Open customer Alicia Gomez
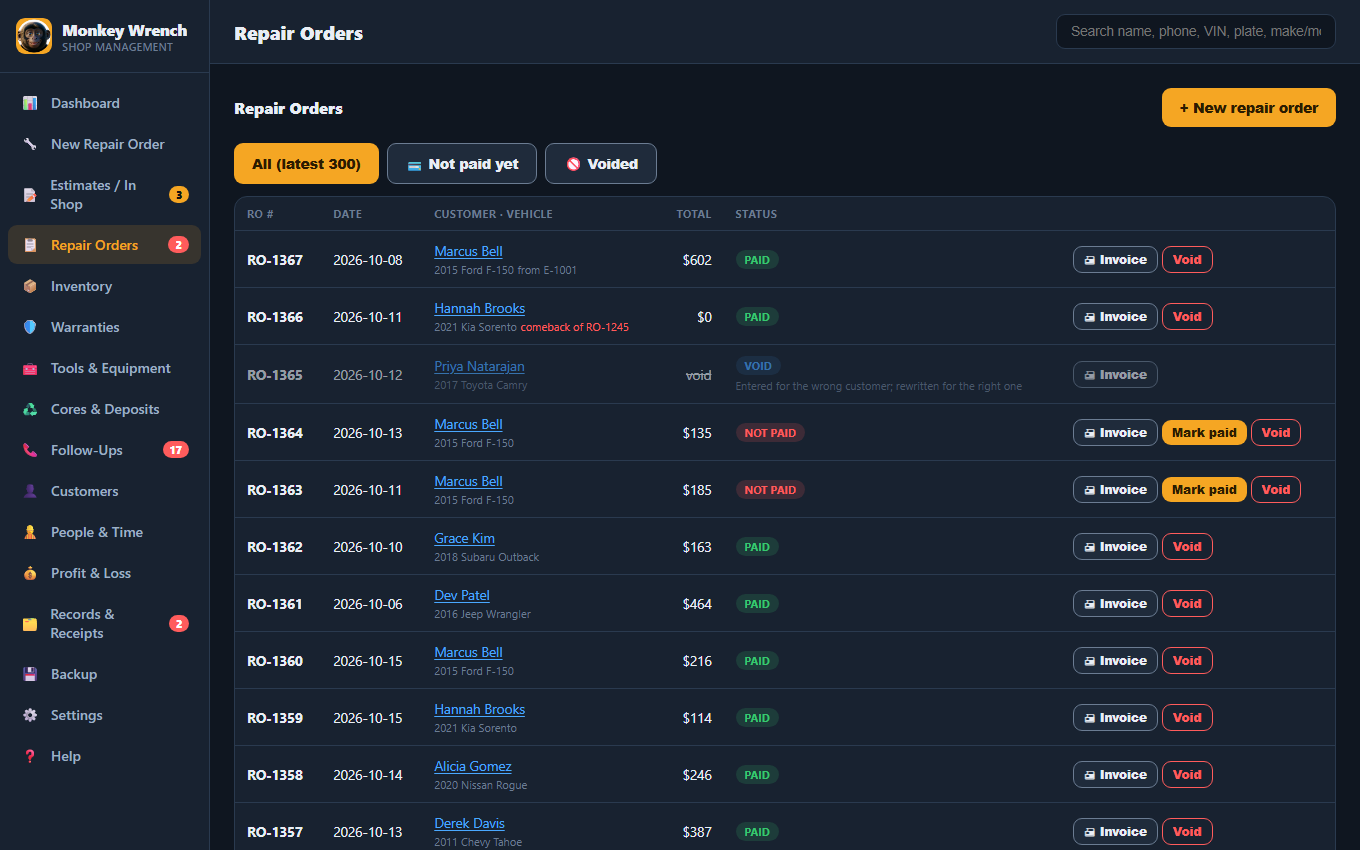 pyautogui.click(x=473, y=766)
